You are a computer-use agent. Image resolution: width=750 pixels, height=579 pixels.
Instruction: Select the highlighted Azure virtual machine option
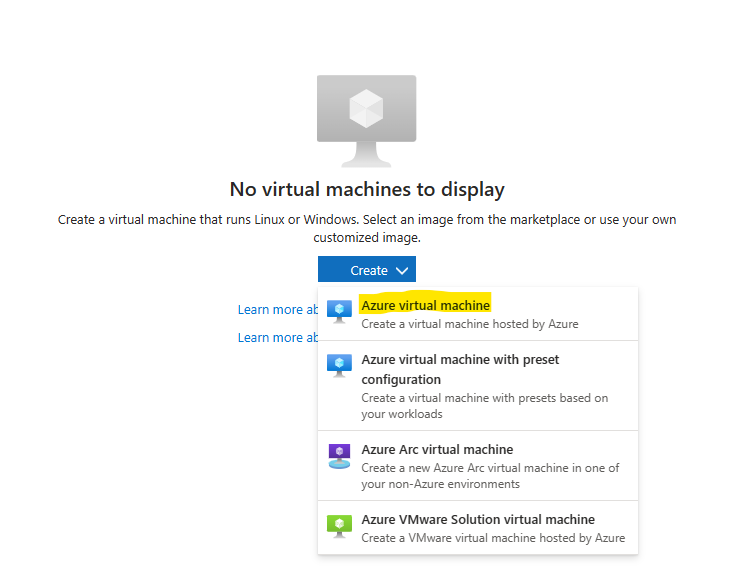click(x=426, y=305)
